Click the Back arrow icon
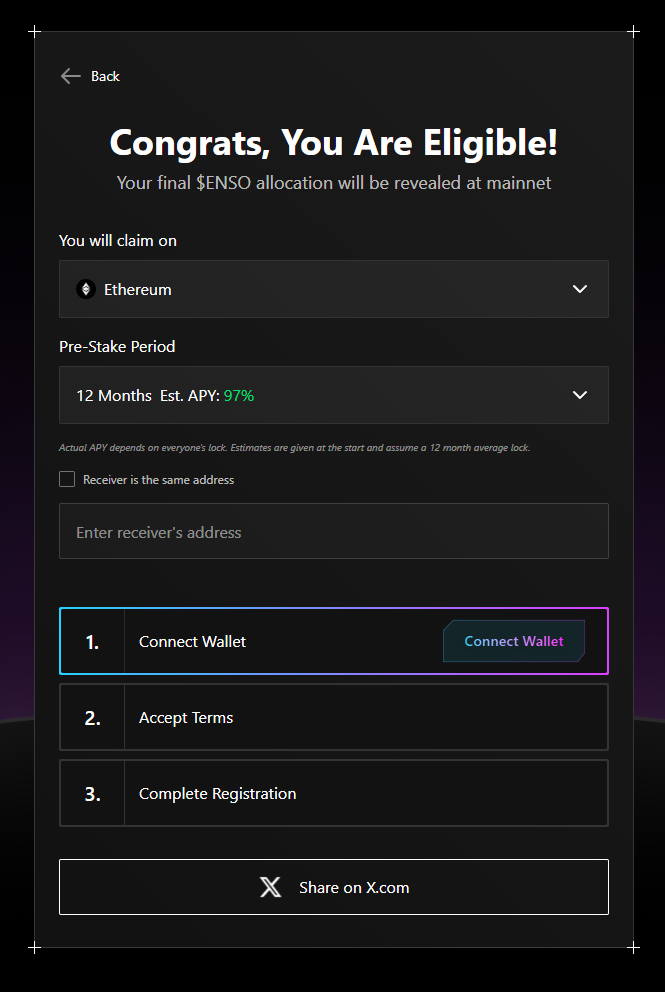 70,76
